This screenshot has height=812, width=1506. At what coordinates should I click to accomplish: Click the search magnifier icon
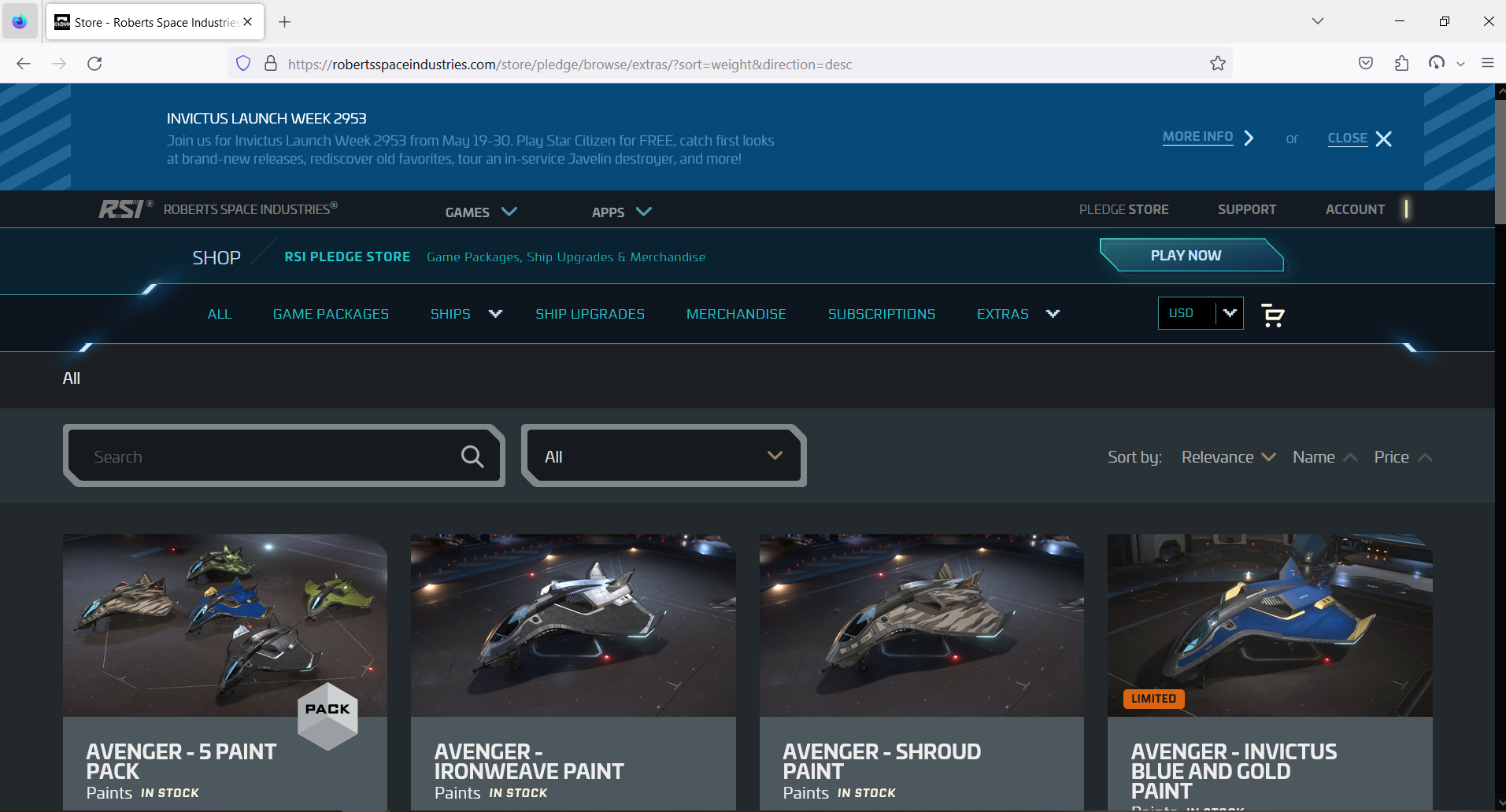tap(472, 456)
